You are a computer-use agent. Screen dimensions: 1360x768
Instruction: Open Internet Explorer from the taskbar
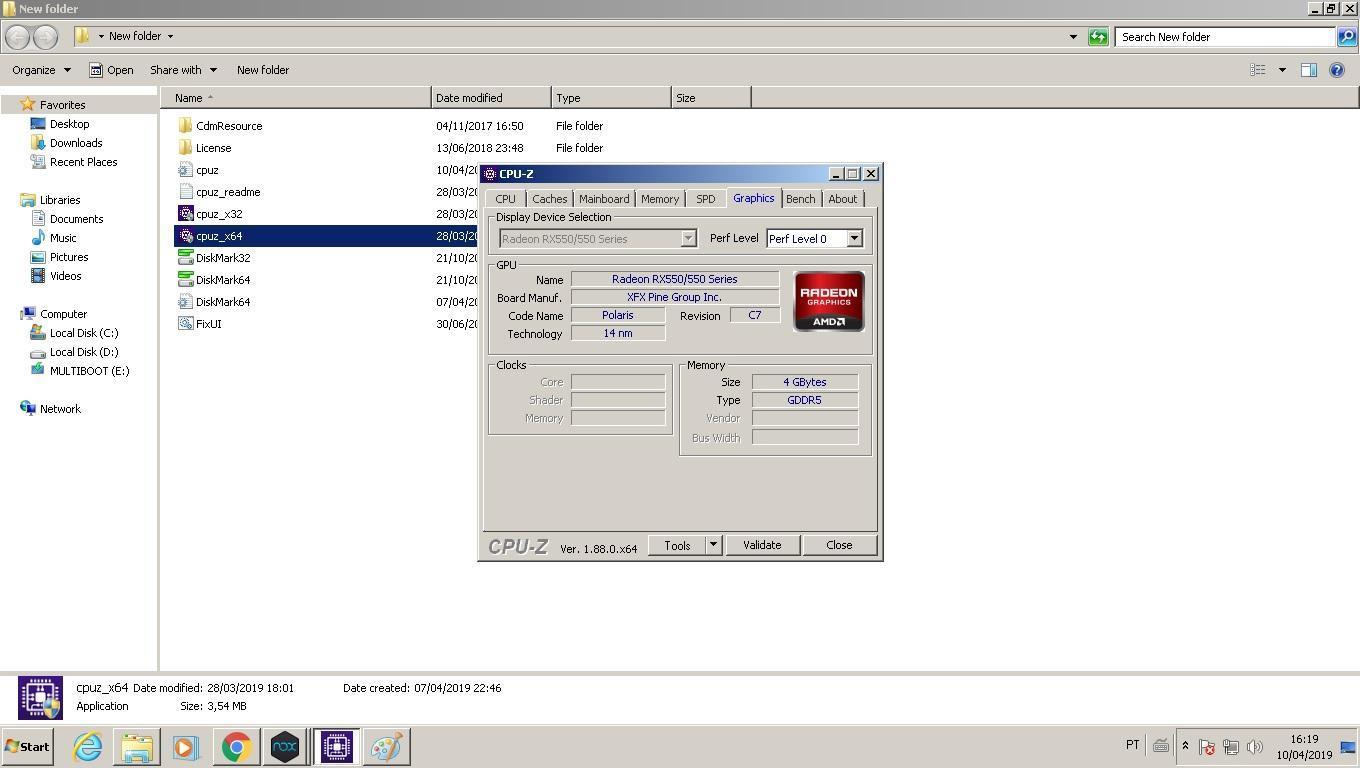[x=88, y=747]
